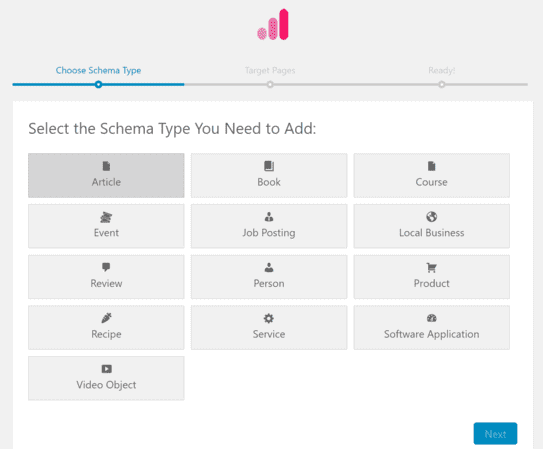Choose the Book schema icon
Screen dimensions: 543x449
tap(269, 166)
